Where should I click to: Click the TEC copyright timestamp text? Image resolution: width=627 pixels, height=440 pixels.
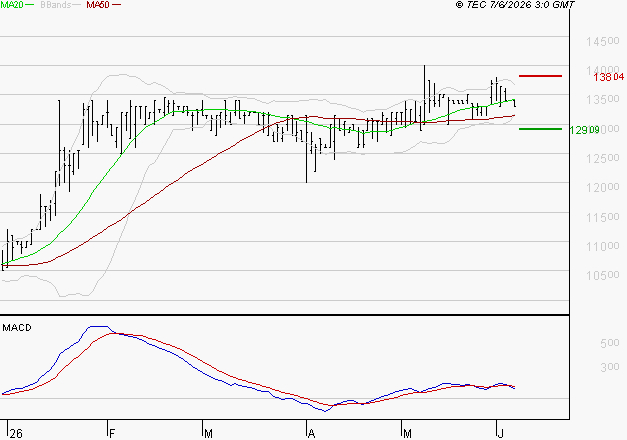point(515,5)
